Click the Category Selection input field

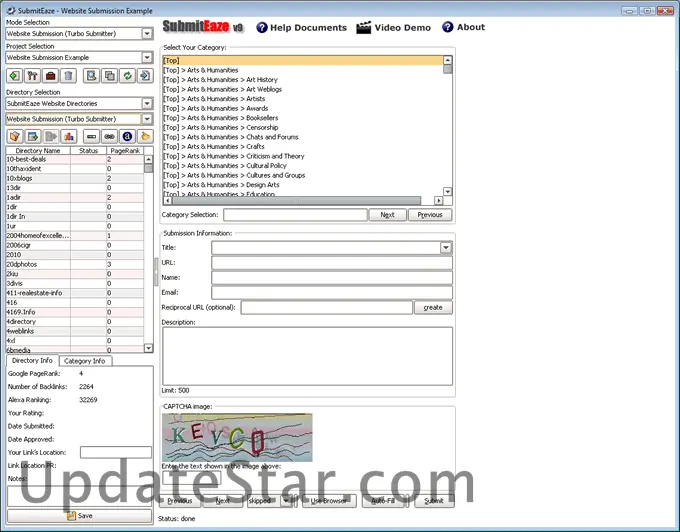[295, 215]
